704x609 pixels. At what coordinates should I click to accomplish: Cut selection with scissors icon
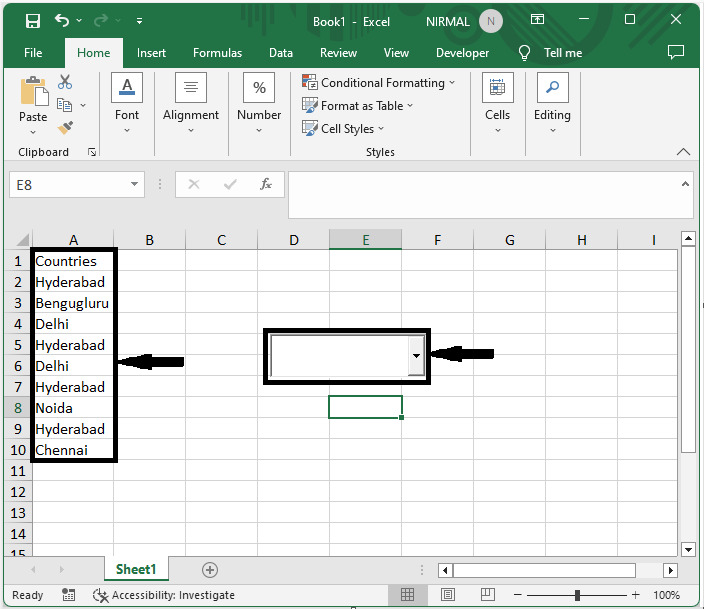(65, 82)
